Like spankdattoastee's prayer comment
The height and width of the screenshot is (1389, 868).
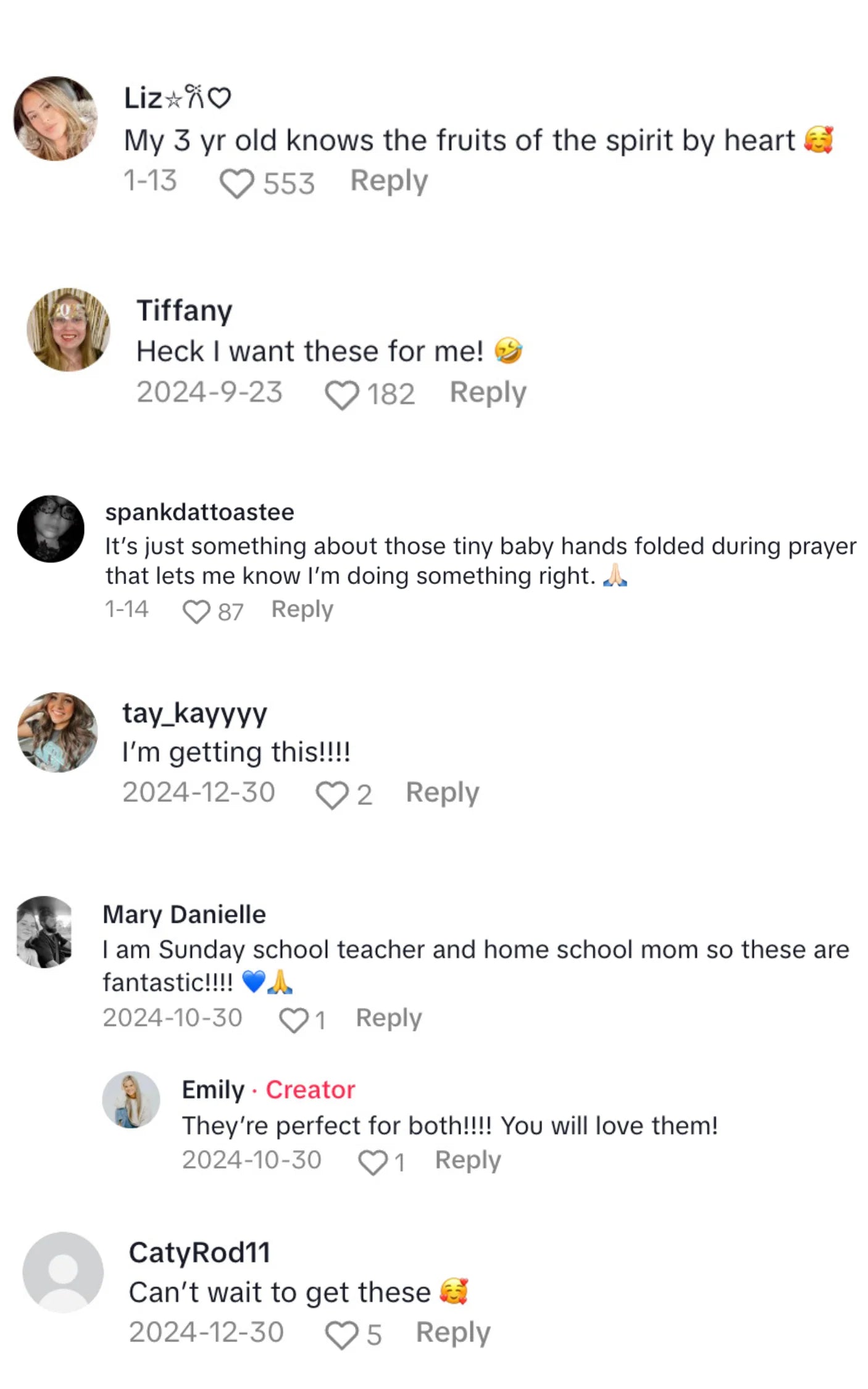pyautogui.click(x=196, y=611)
